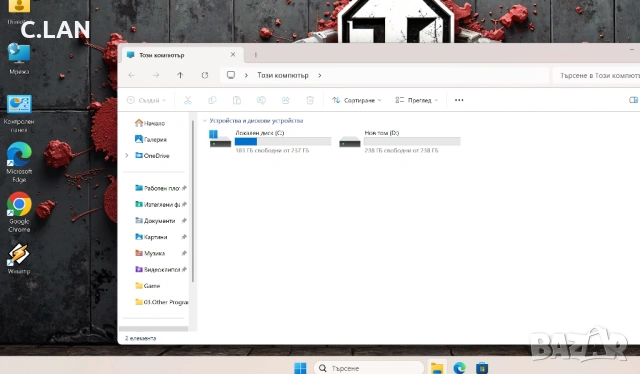Open the Изтеглени файлове pinned folder

(158, 204)
